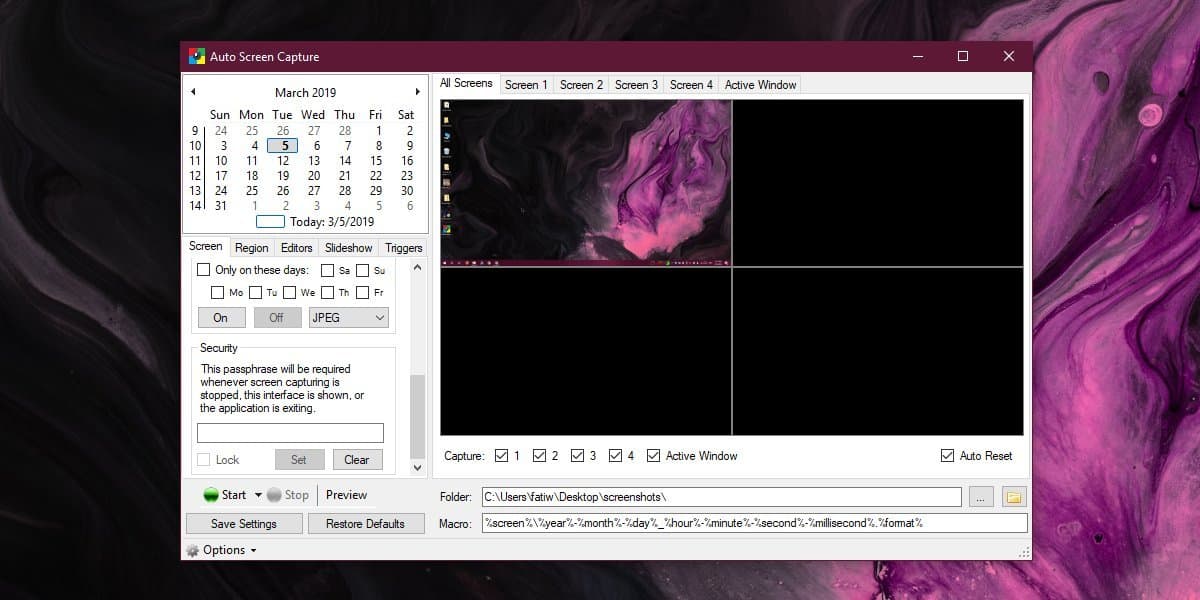Click the window resize grip in status bar

point(1024,552)
